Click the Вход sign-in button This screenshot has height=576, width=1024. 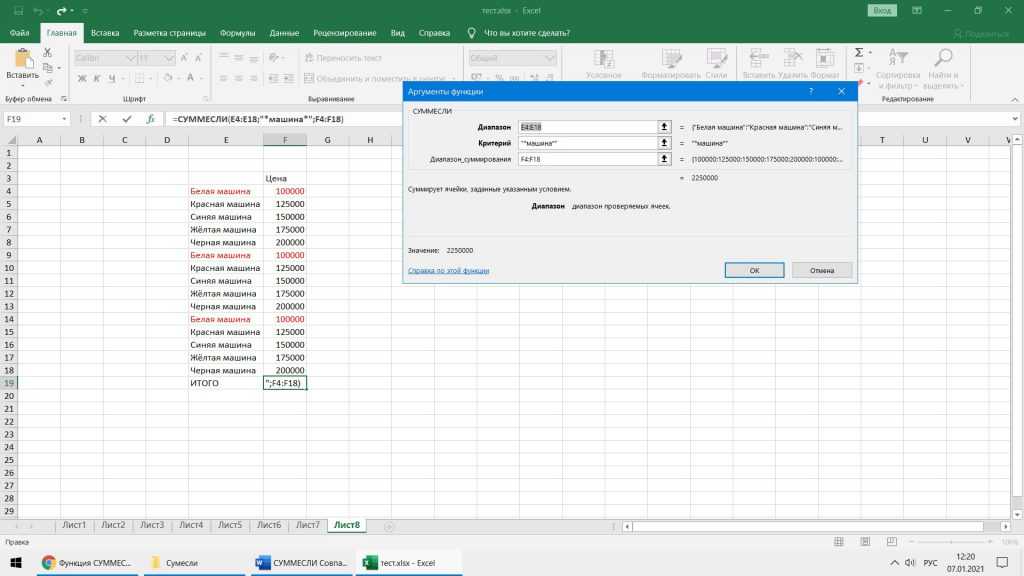tap(882, 10)
